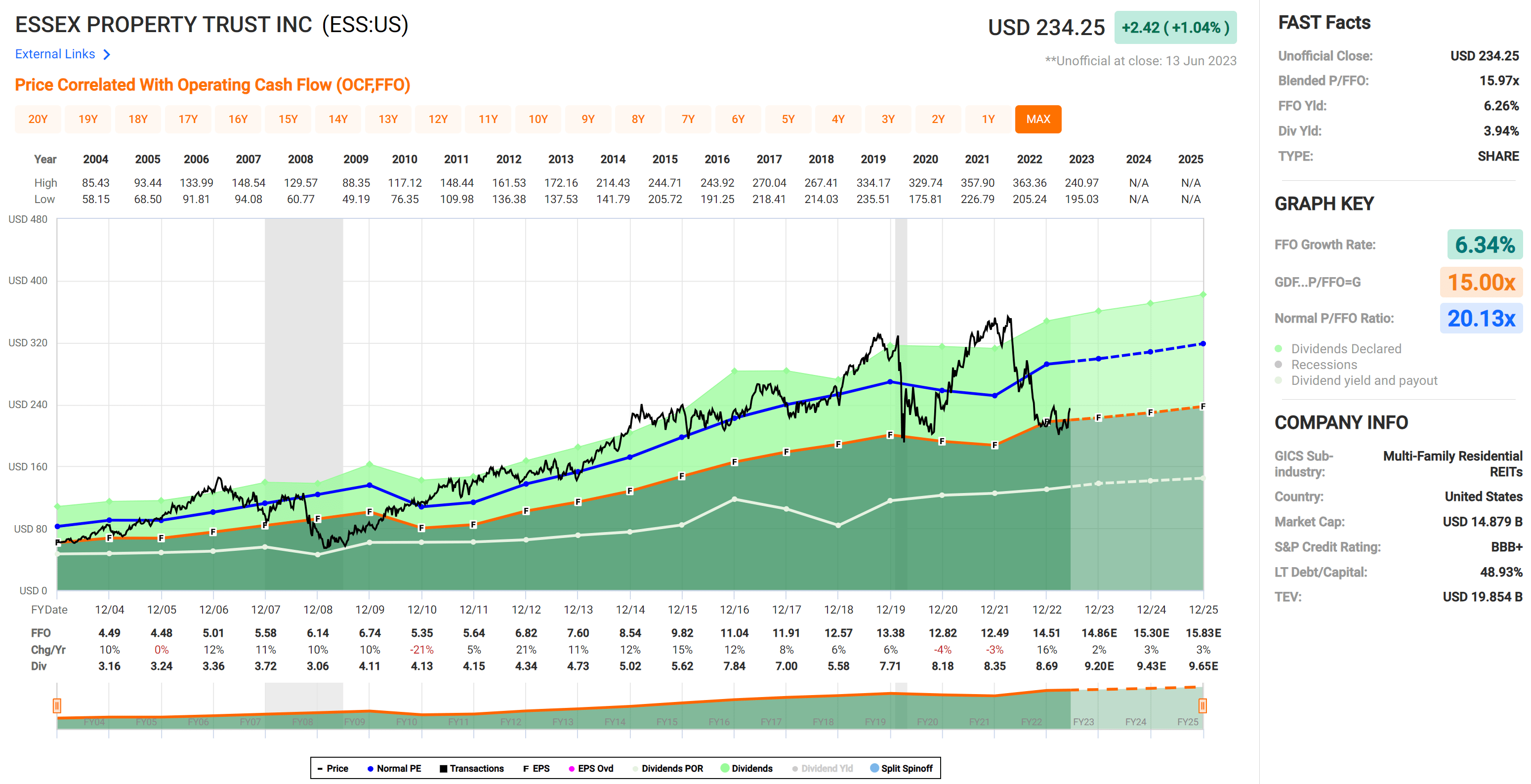Screen dimensions: 1531x784
Task: Click the 2022 FFO value 14.51
Action: coord(1047,633)
